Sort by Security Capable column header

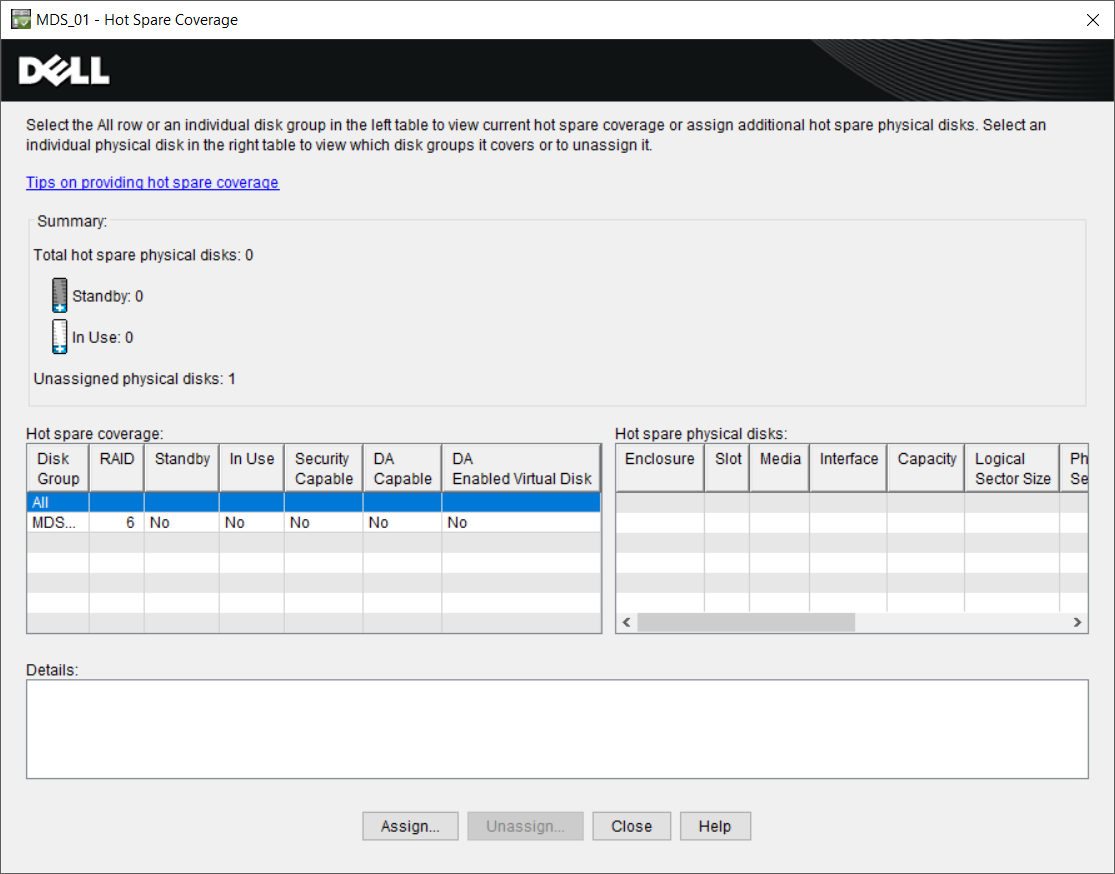coord(324,469)
